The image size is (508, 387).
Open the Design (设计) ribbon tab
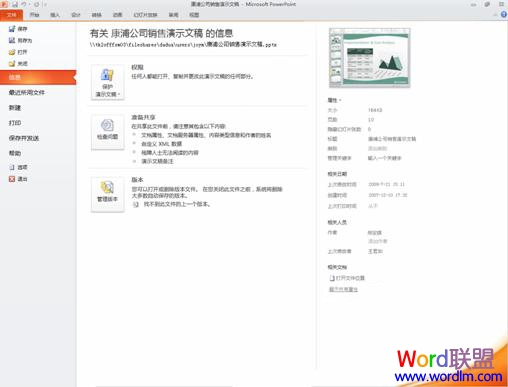click(x=76, y=15)
